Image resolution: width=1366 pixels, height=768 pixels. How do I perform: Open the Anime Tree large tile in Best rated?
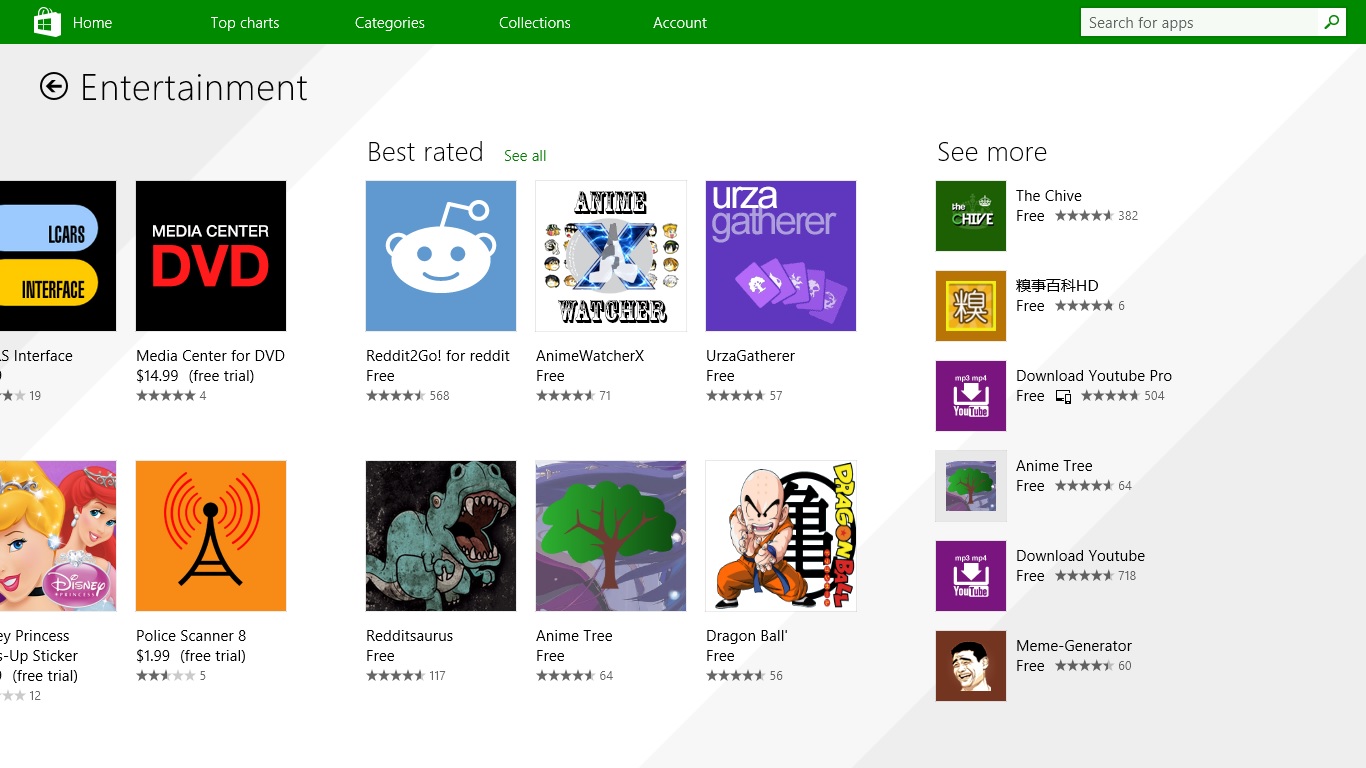(x=611, y=536)
